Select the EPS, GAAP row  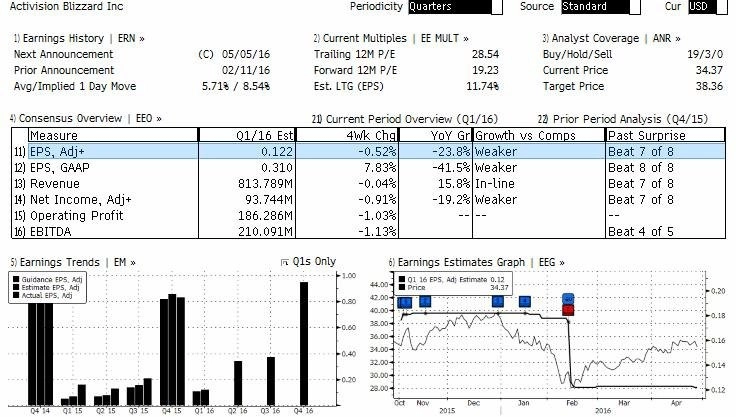[x=368, y=168]
